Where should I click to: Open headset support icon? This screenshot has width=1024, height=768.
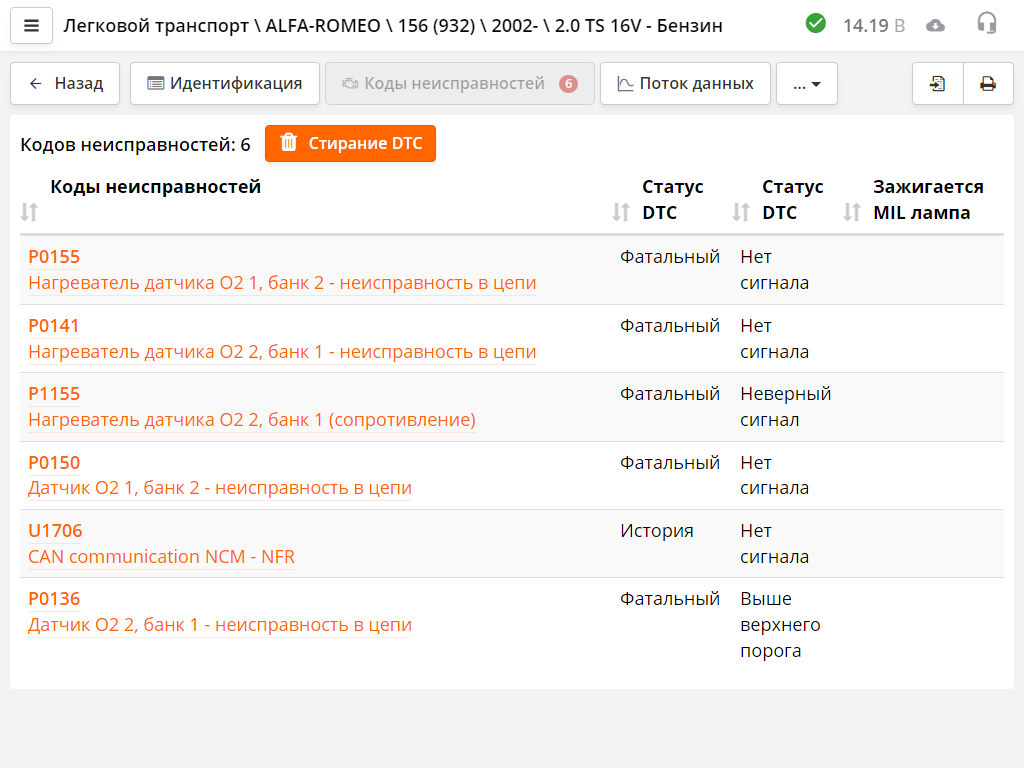coord(987,25)
